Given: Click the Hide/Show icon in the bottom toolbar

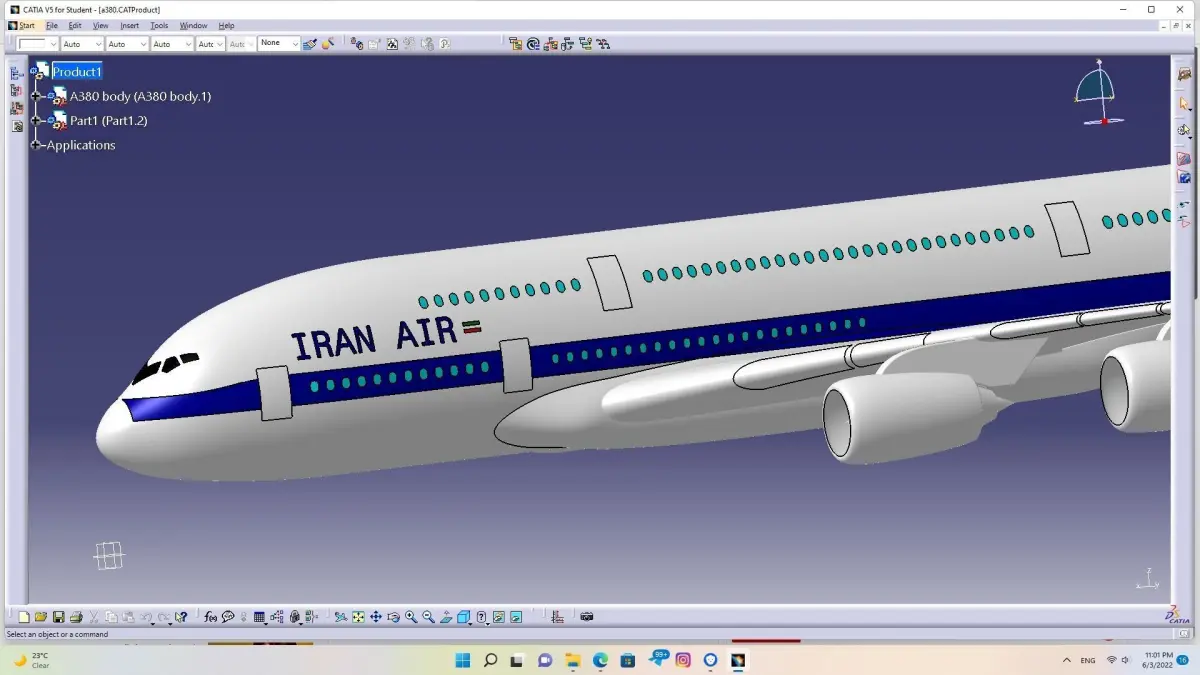Looking at the screenshot, I should 499,617.
